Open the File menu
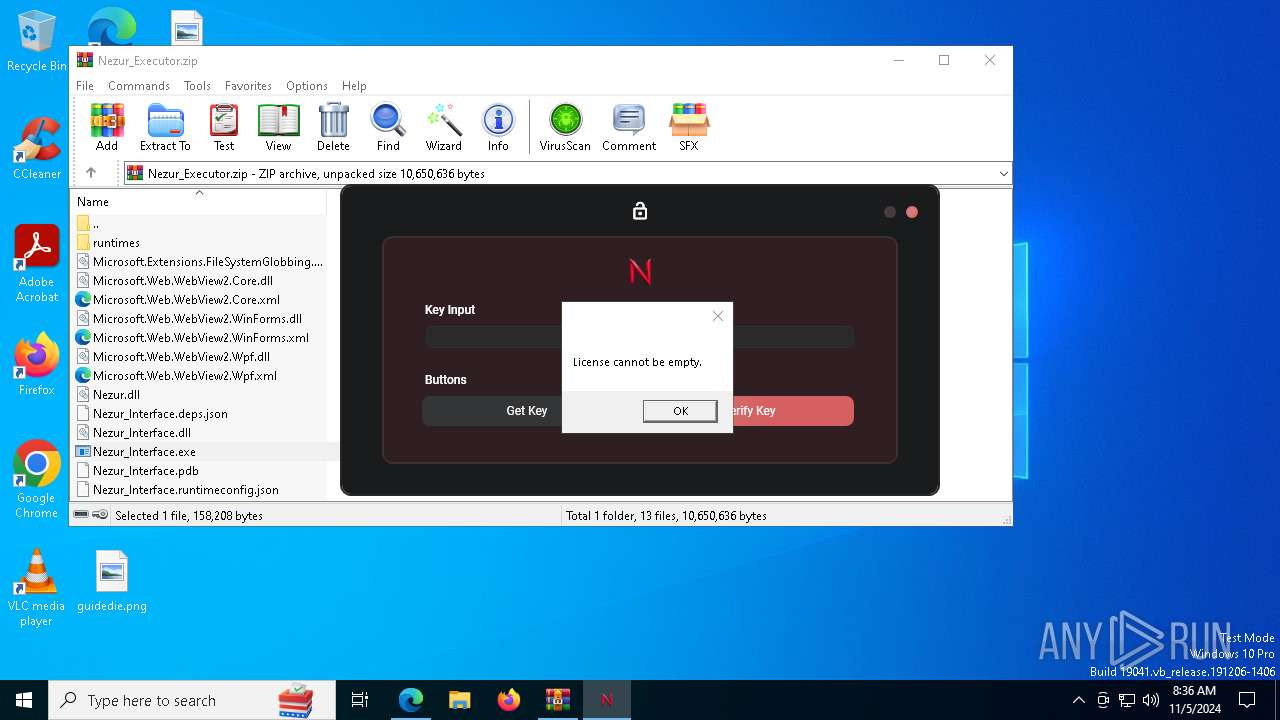The width and height of the screenshot is (1280, 720). pos(85,86)
